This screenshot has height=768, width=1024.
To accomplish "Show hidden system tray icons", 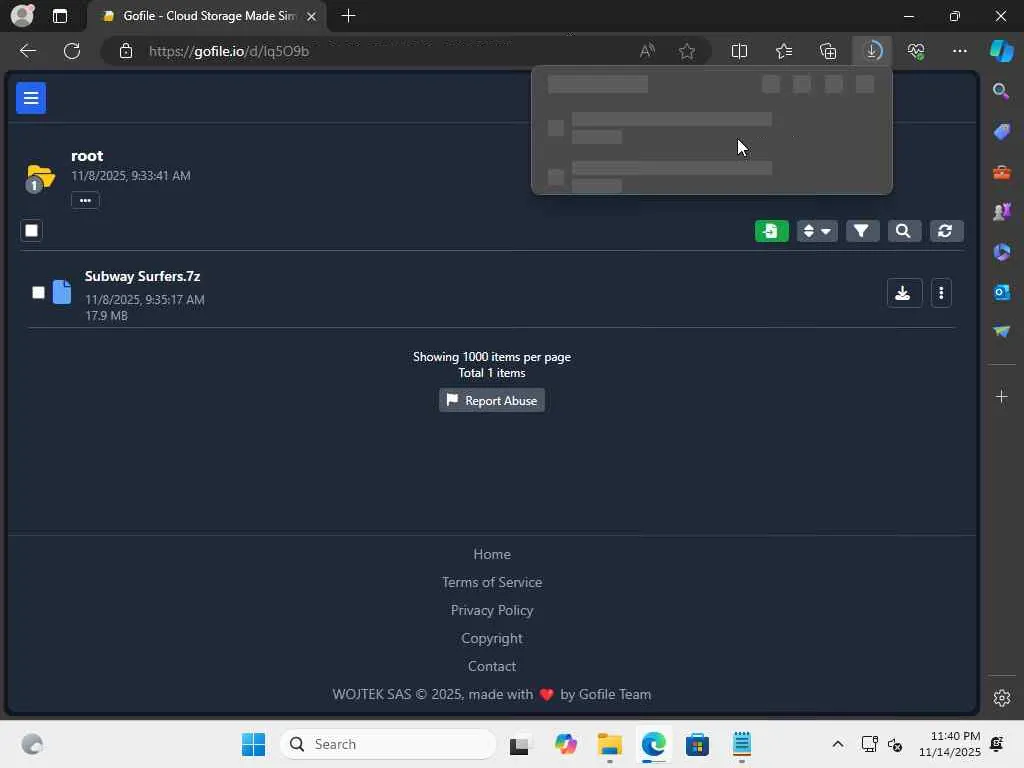I will [838, 744].
